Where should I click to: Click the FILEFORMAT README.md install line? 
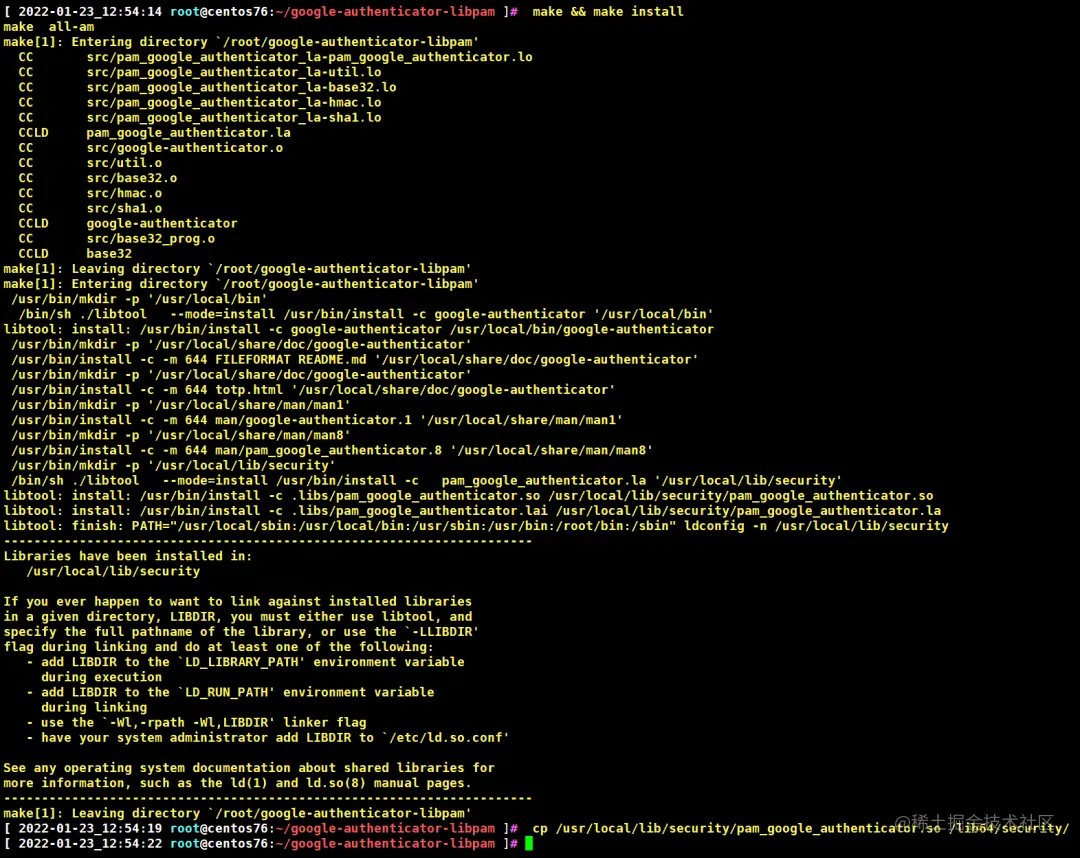355,360
